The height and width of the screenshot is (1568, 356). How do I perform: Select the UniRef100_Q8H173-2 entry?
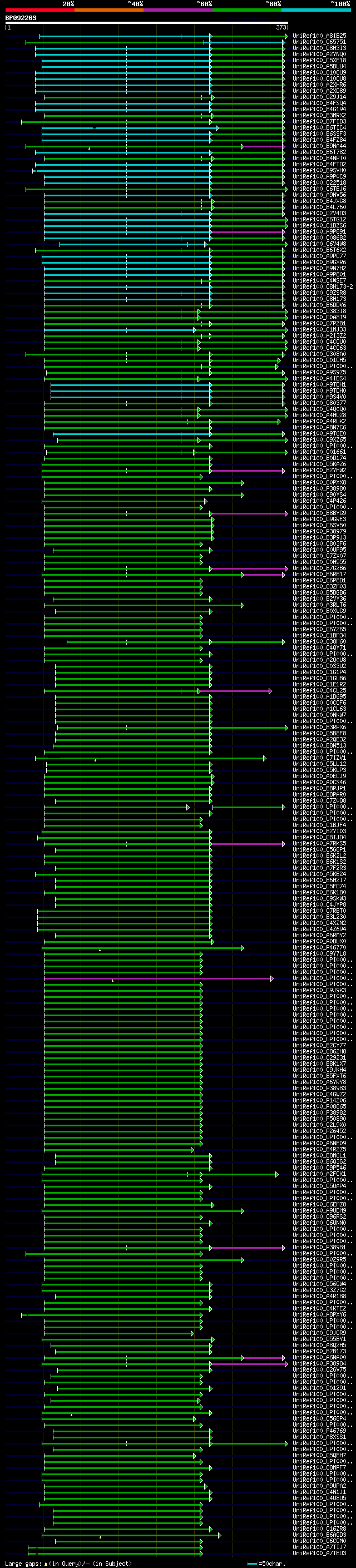pos(323,286)
